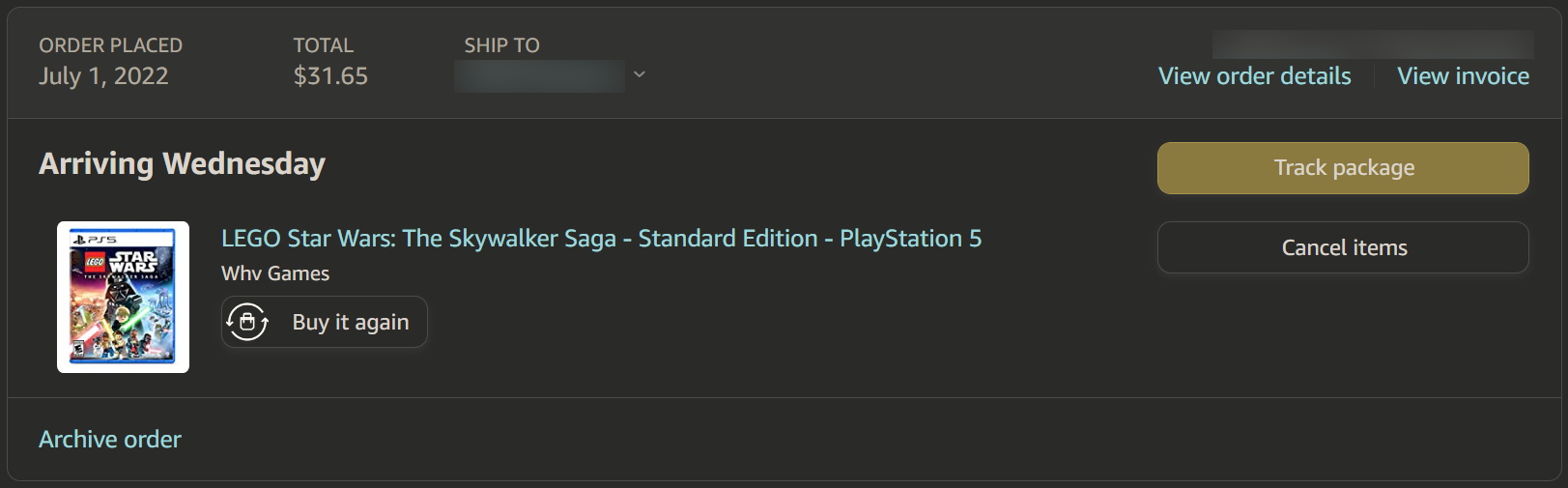Click the $31.65 order total

tap(330, 76)
